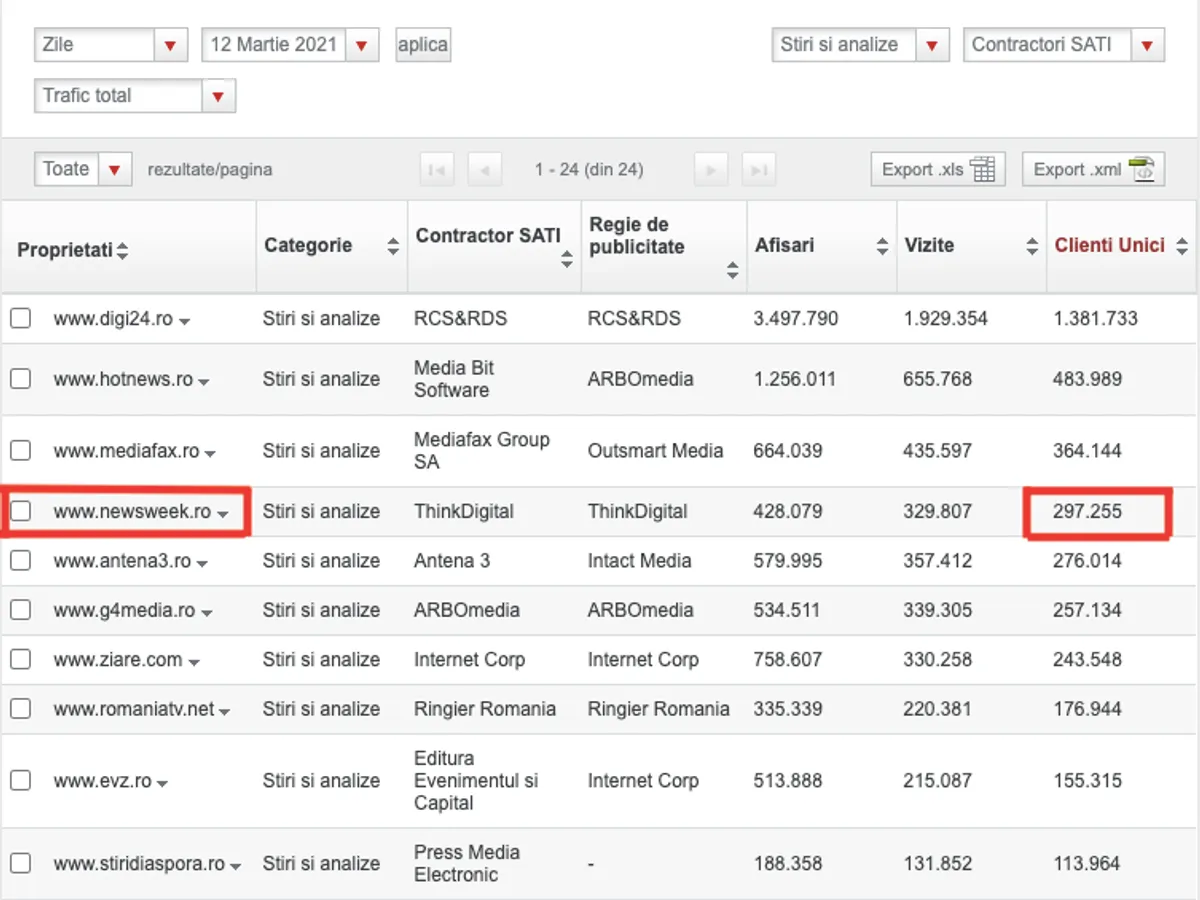The image size is (1200, 900).
Task: Sort by Vizite column arrows
Action: point(1032,246)
